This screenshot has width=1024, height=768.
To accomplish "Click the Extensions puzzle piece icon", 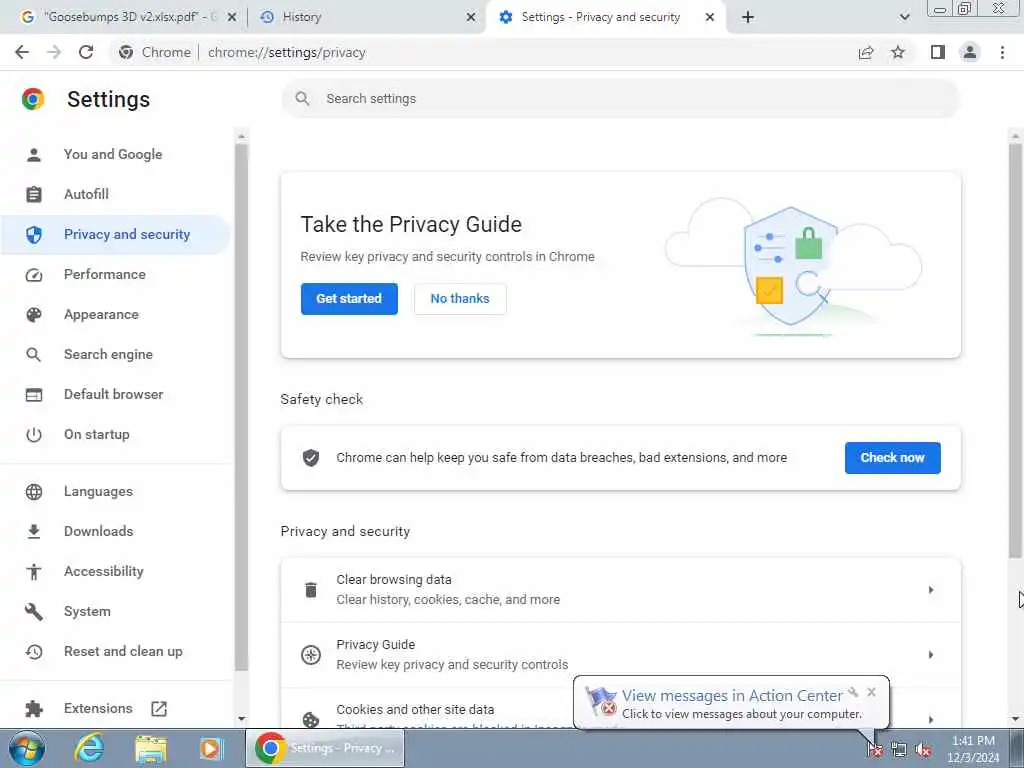I will pos(34,709).
